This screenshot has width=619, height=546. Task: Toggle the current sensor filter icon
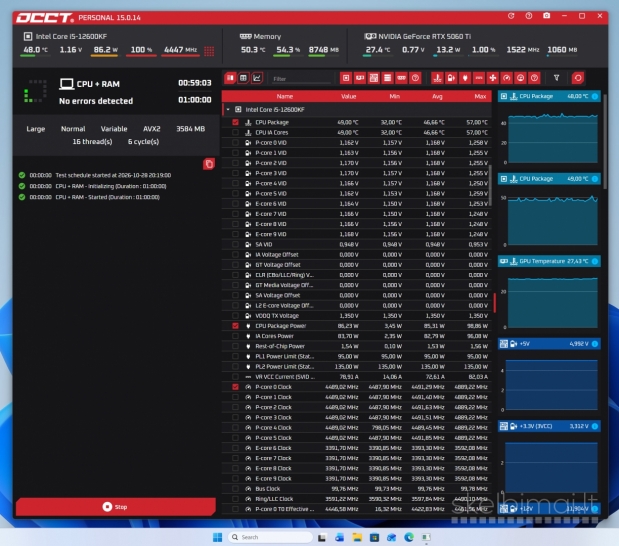click(479, 78)
